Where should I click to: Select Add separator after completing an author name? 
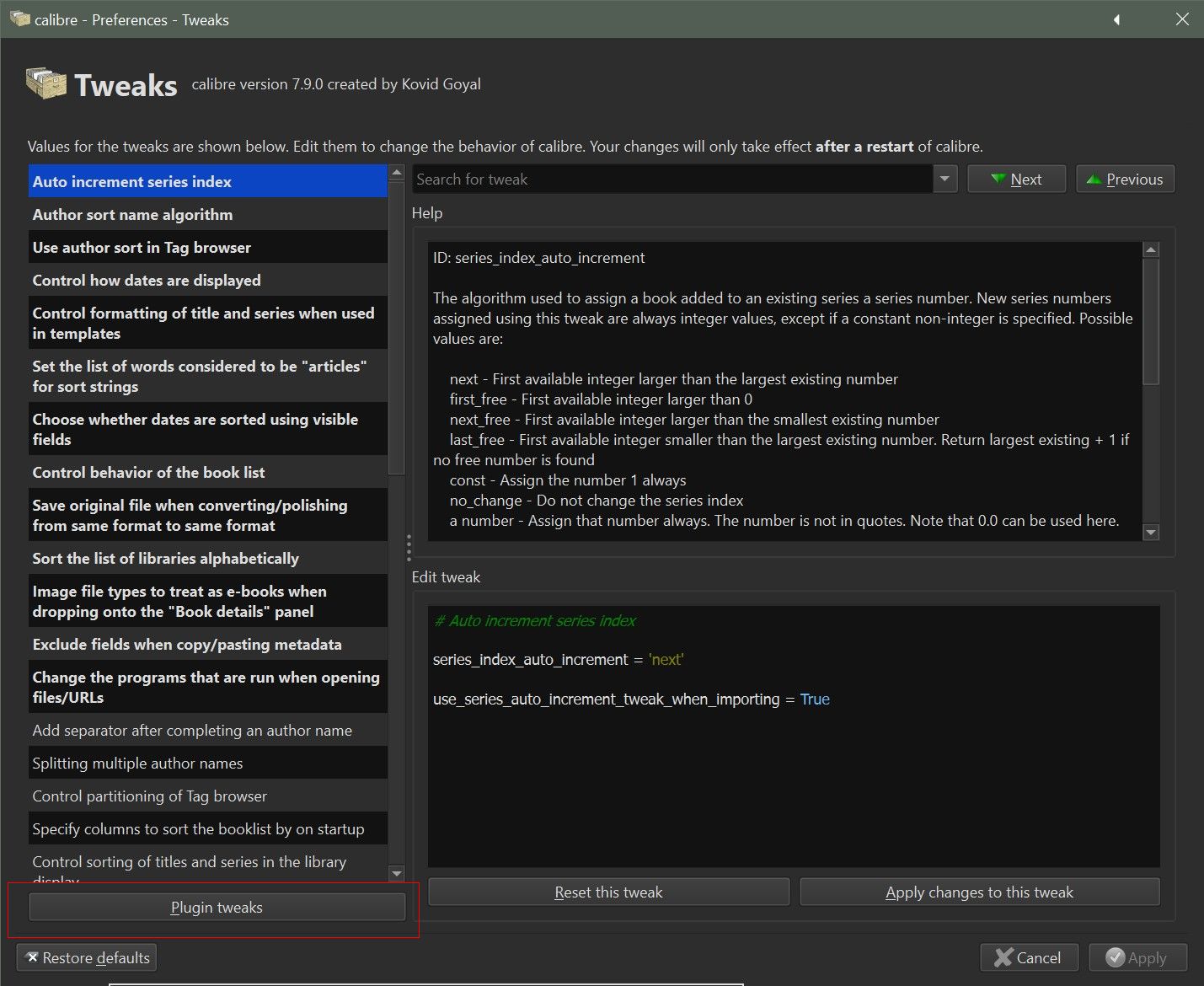[208, 730]
